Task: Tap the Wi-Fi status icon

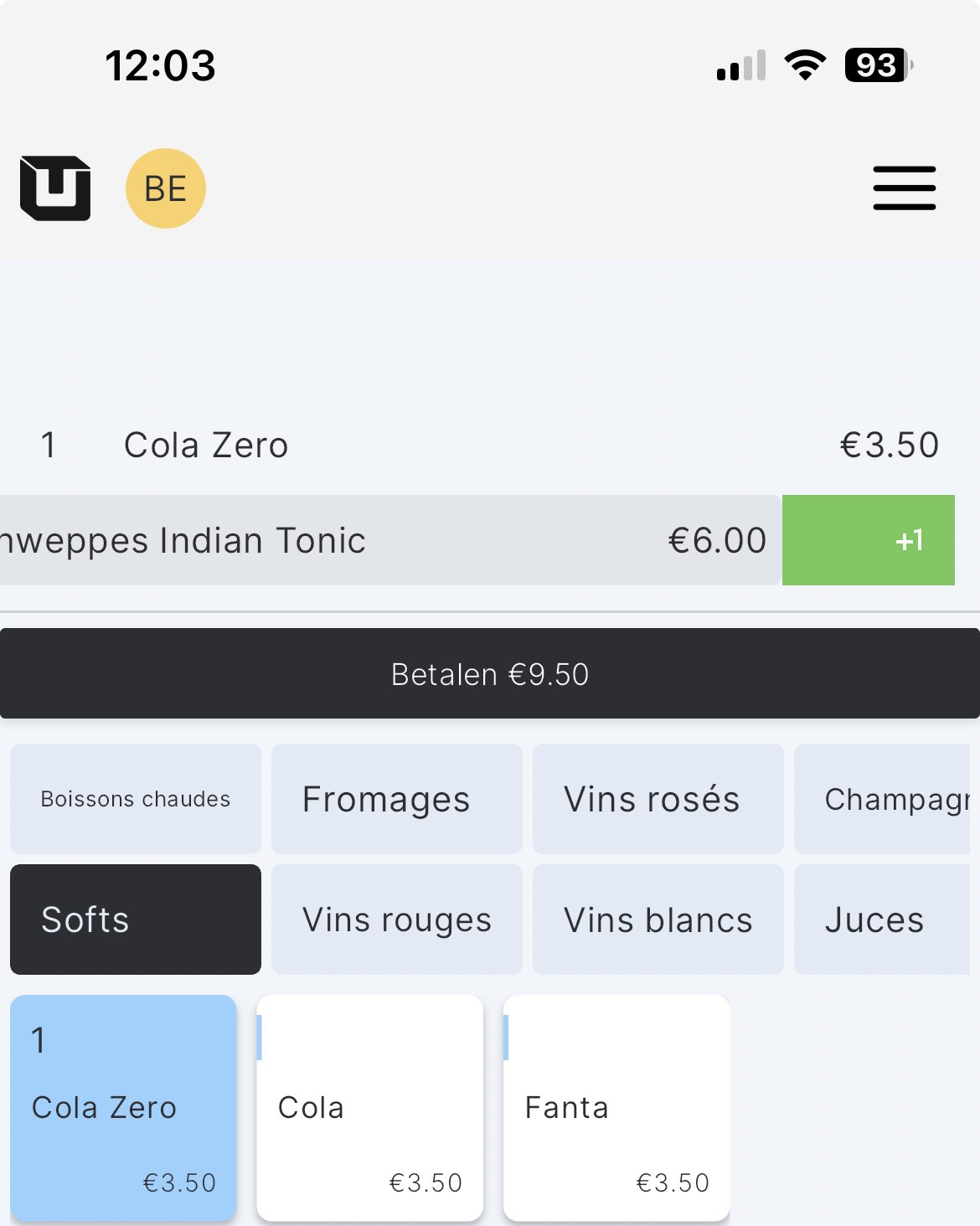Action: pos(805,65)
